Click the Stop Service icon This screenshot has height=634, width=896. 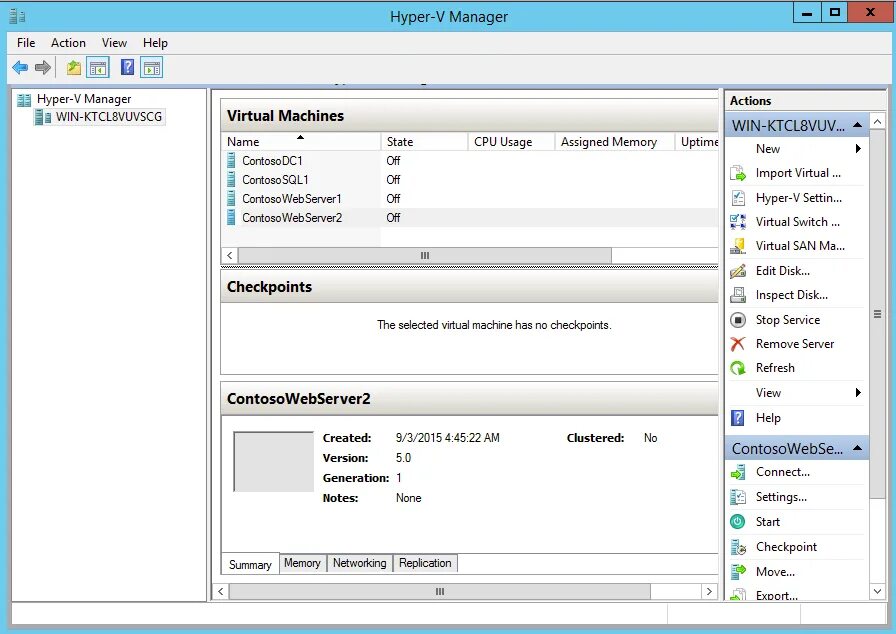(x=738, y=320)
